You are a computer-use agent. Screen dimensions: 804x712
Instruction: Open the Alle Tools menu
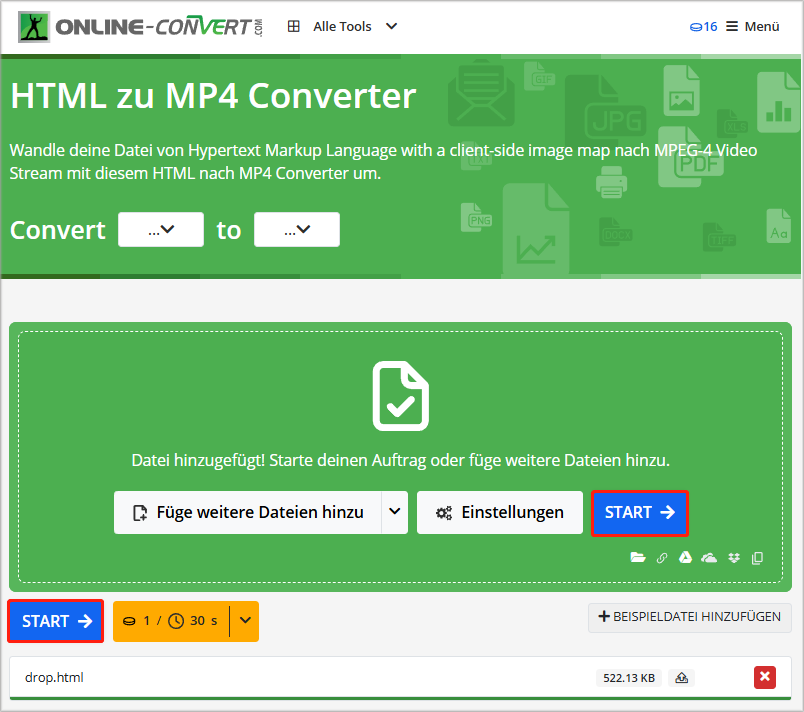click(x=342, y=27)
